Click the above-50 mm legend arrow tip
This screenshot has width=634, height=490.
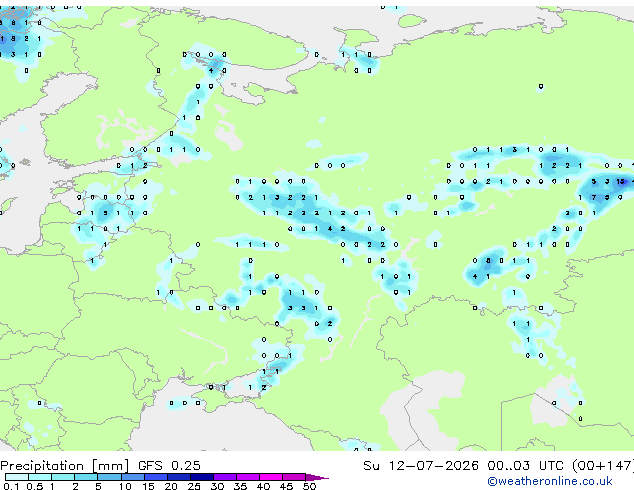[x=317, y=477]
